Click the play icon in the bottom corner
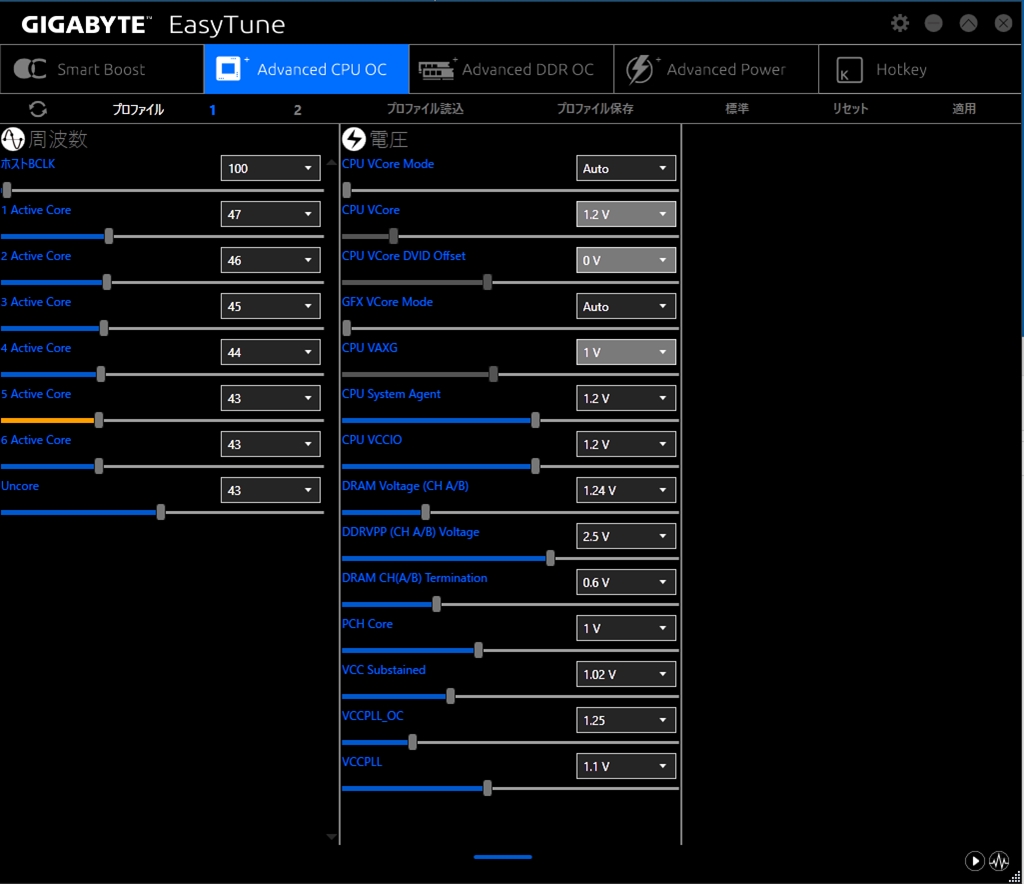This screenshot has height=884, width=1024. click(974, 861)
